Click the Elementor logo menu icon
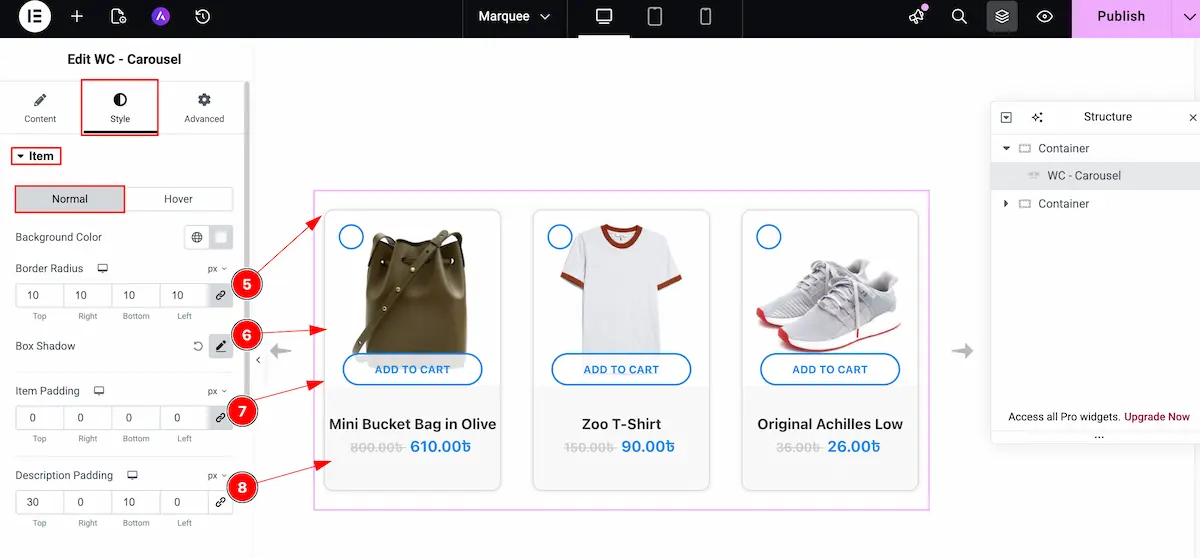Screen dimensions: 1200x558 [34, 17]
